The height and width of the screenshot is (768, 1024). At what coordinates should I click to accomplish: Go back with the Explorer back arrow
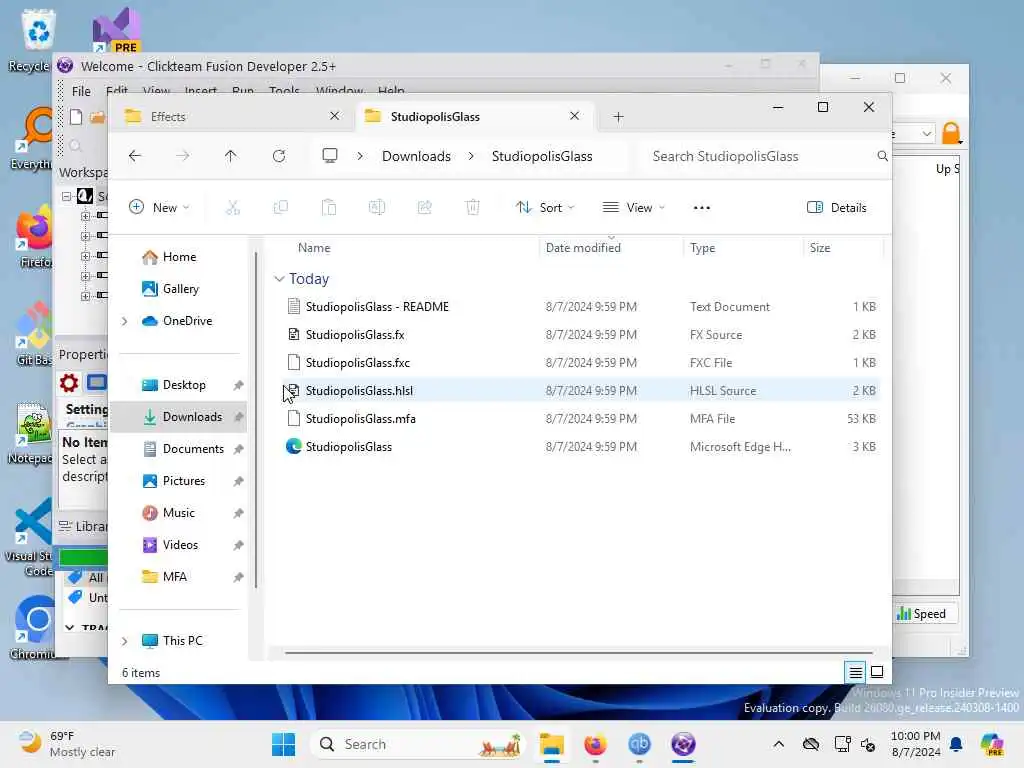point(135,156)
